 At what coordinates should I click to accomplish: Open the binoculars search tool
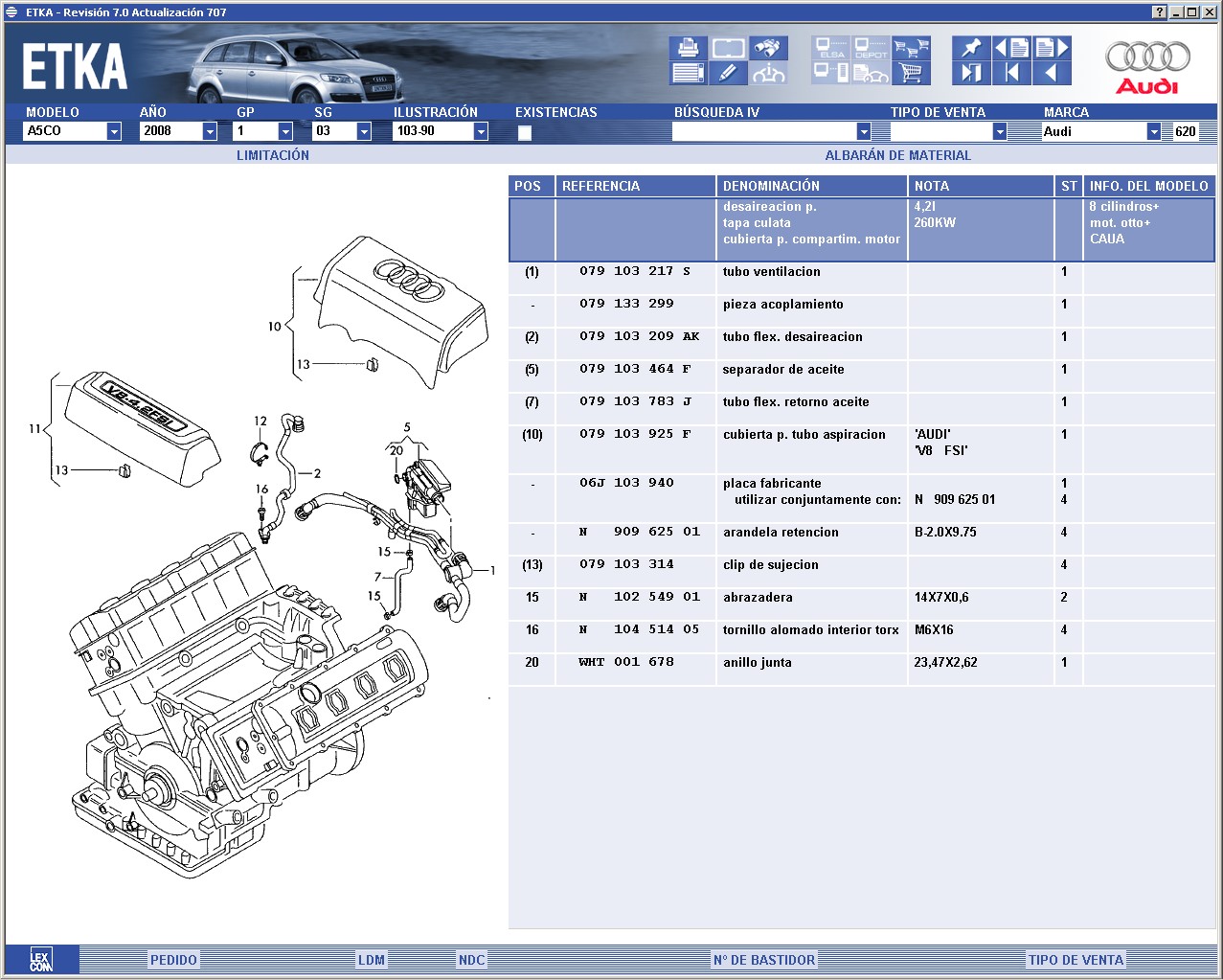(768, 48)
